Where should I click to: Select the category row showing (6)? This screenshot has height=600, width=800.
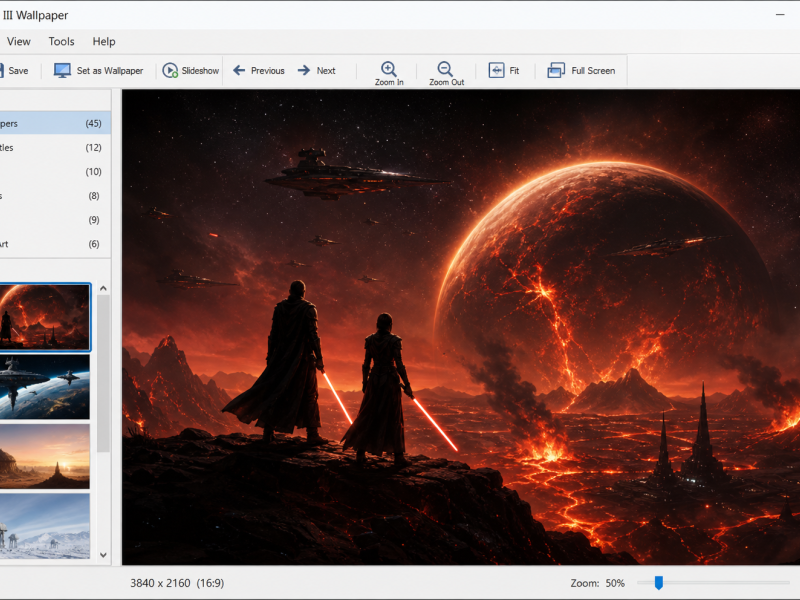pos(55,244)
